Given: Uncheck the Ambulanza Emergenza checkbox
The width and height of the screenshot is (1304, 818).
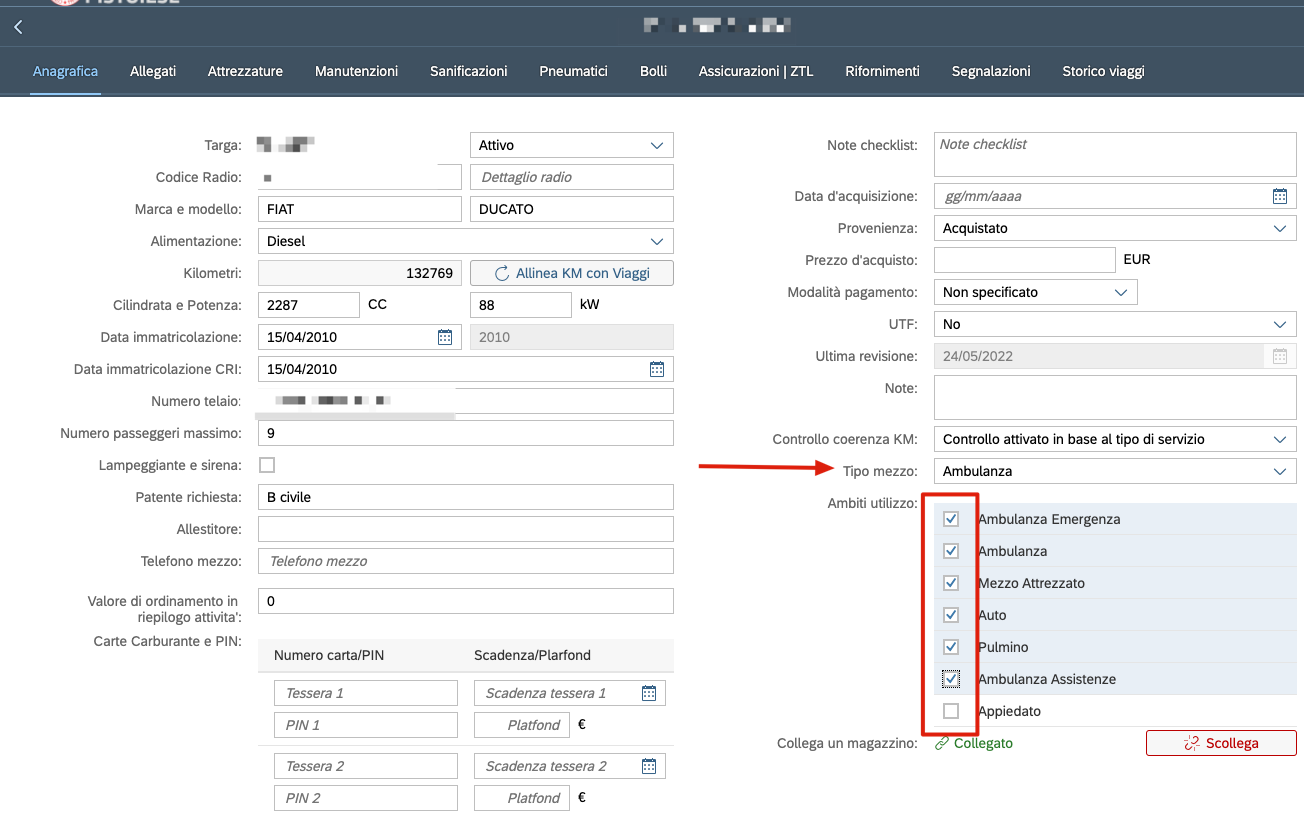Looking at the screenshot, I should pyautogui.click(x=951, y=519).
